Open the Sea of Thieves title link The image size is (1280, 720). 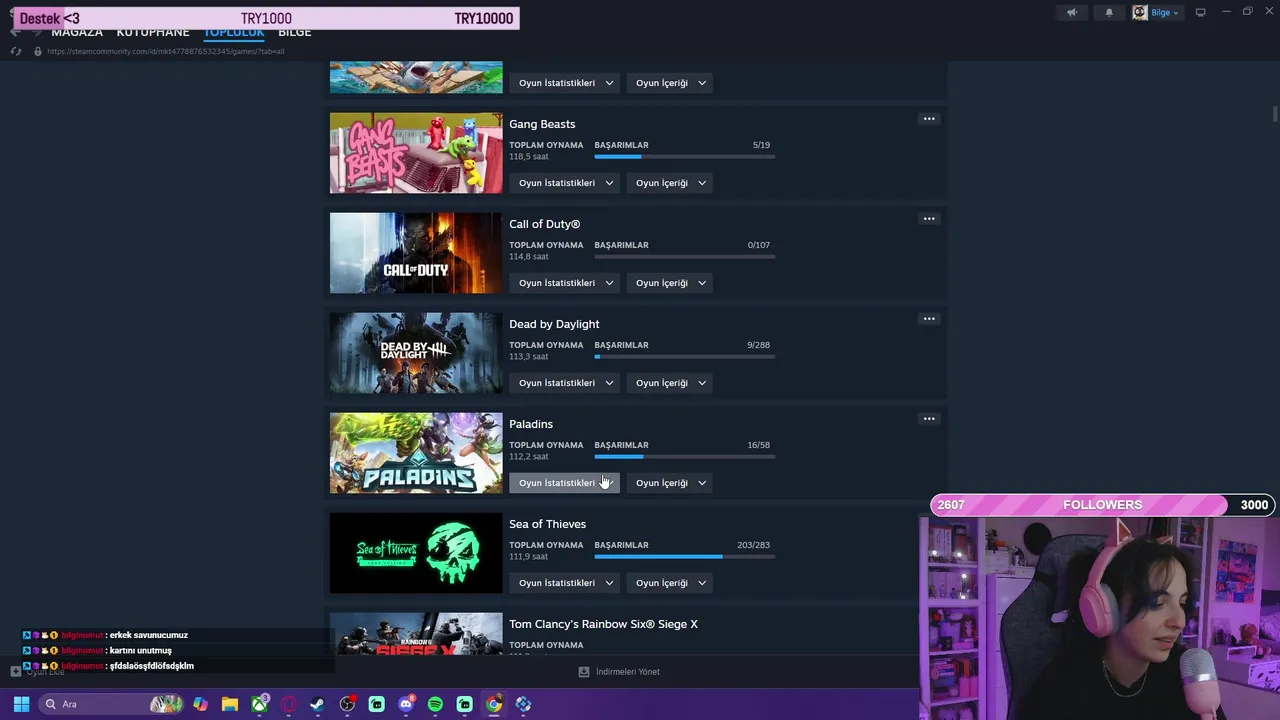pyautogui.click(x=547, y=524)
